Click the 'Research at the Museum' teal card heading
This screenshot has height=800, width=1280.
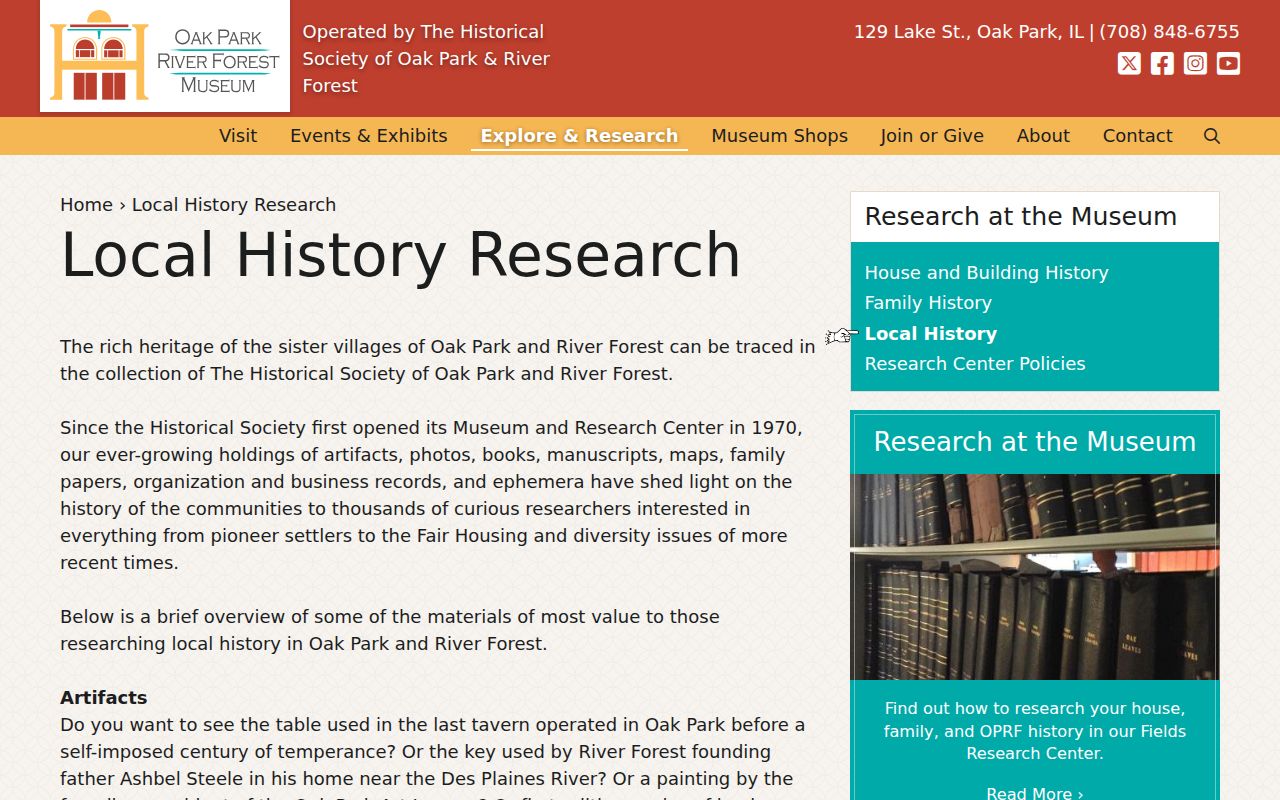[1035, 442]
